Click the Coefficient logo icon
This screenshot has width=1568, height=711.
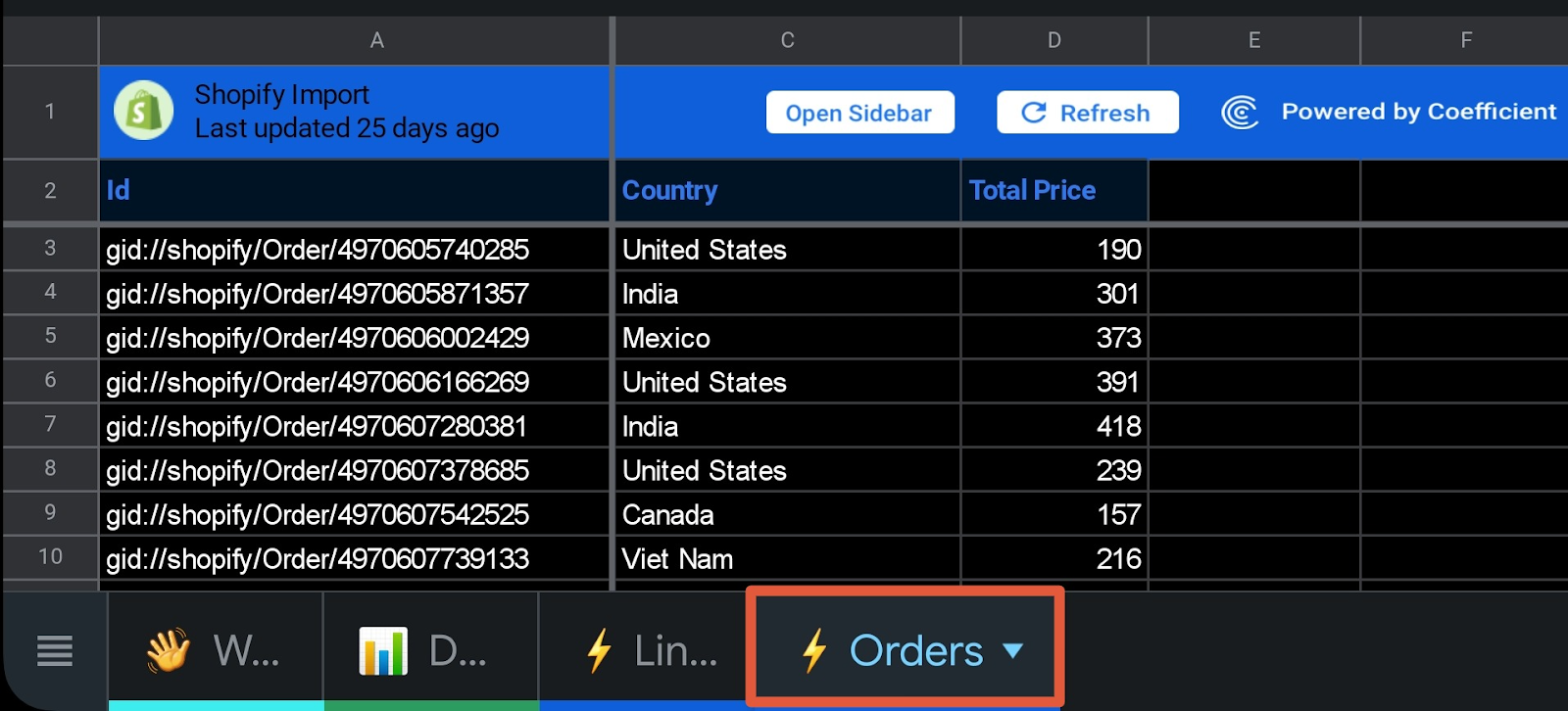[x=1240, y=113]
